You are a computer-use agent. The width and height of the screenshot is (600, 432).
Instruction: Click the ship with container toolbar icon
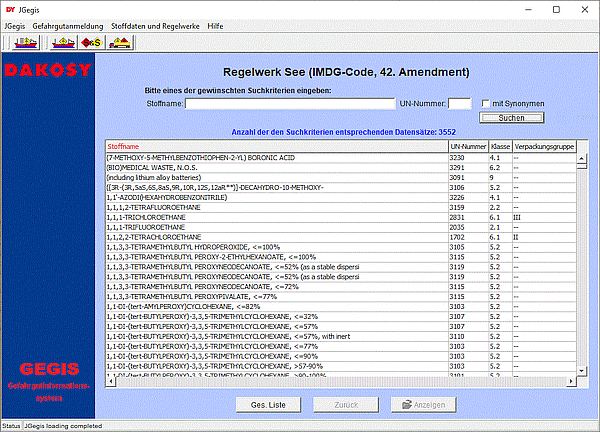[x=26, y=42]
